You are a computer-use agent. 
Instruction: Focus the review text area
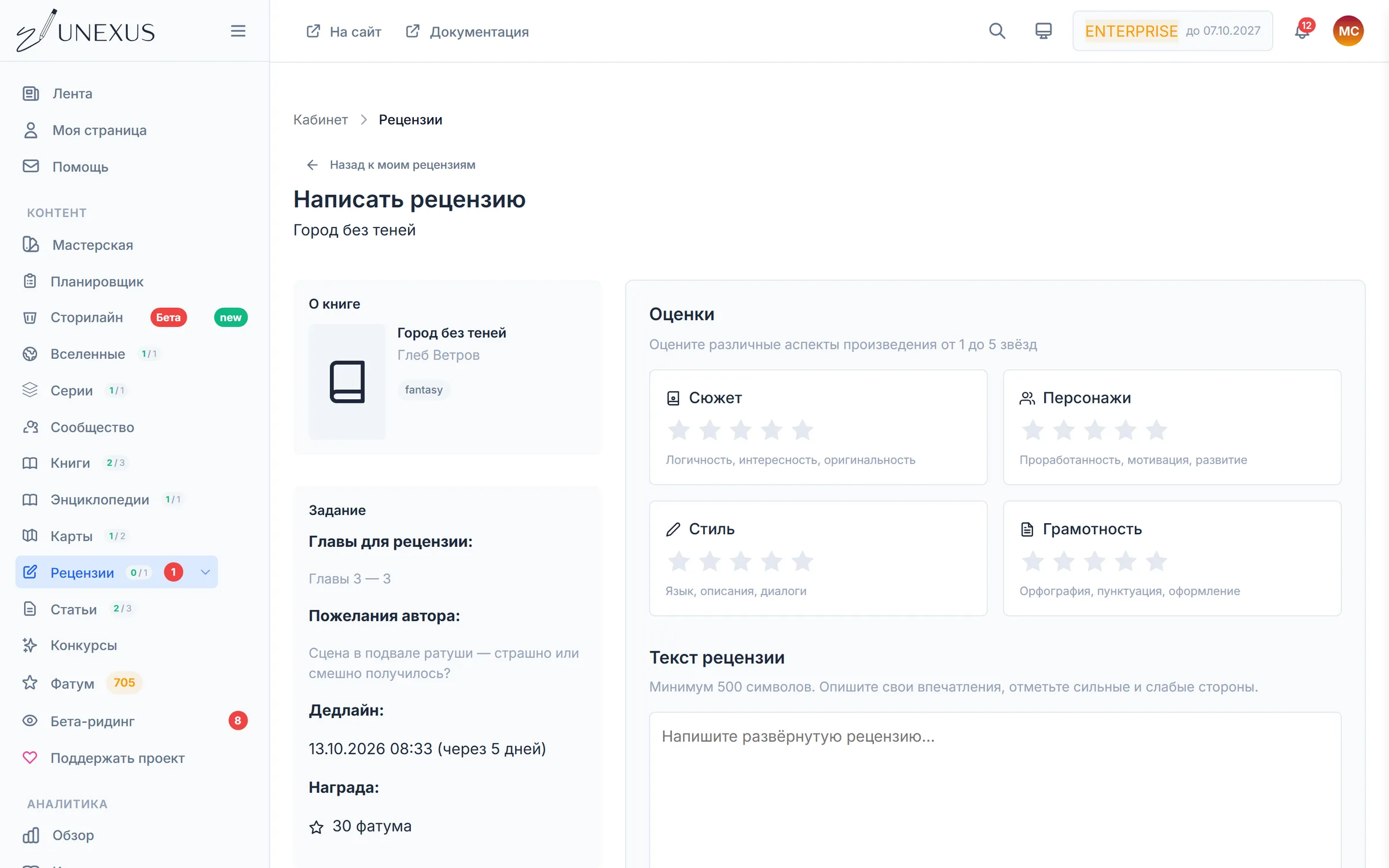click(995, 790)
